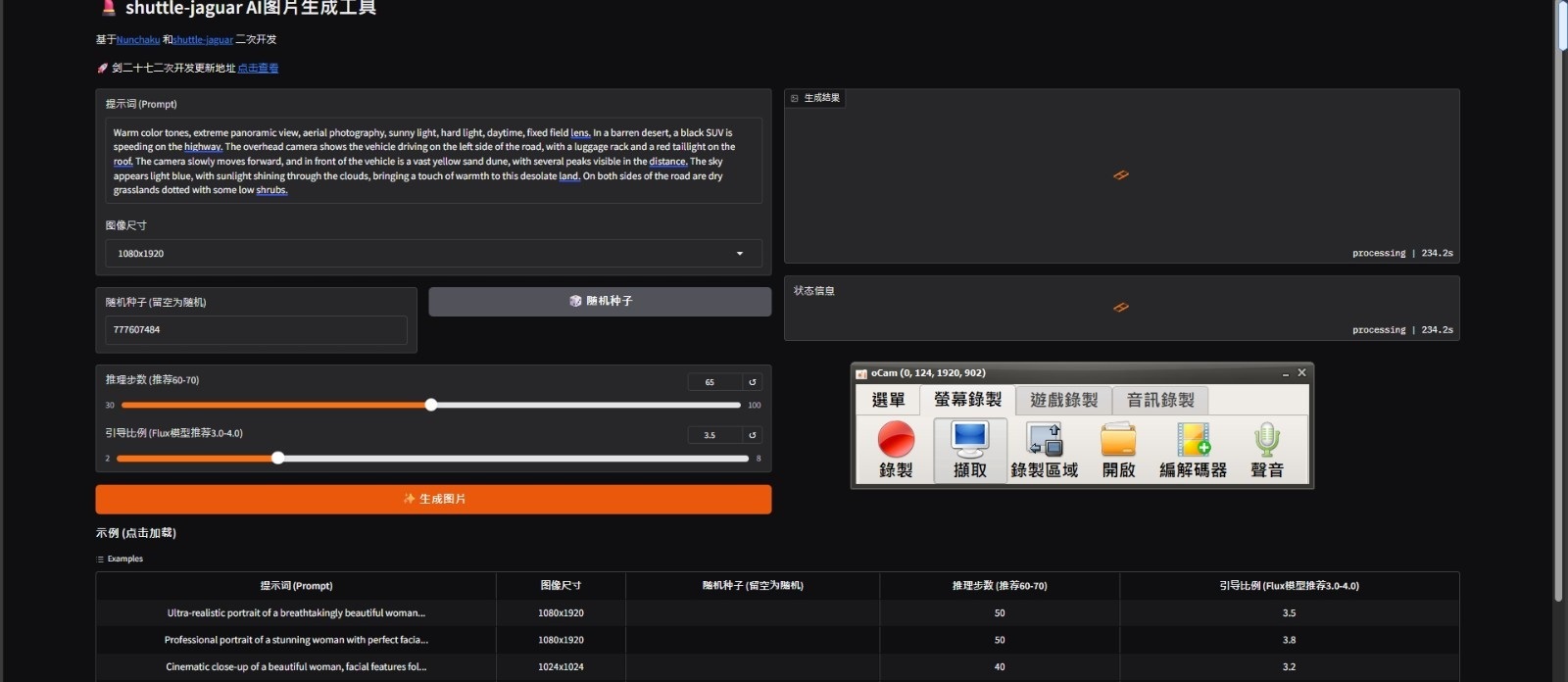
Task: Select the Record Region icon in oCam
Action: 1044,441
